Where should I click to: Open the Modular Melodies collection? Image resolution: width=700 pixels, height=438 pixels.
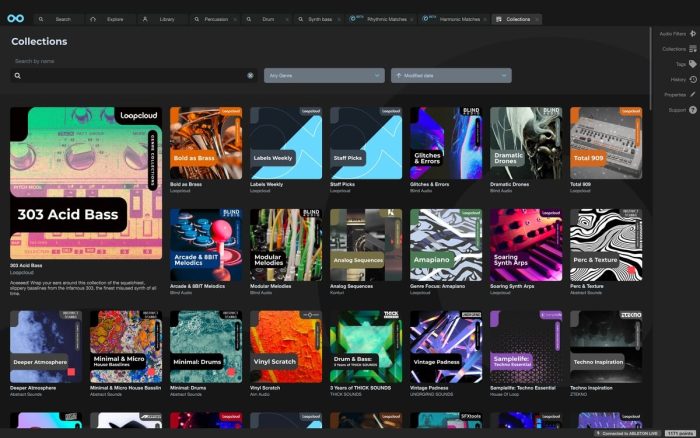coord(286,245)
